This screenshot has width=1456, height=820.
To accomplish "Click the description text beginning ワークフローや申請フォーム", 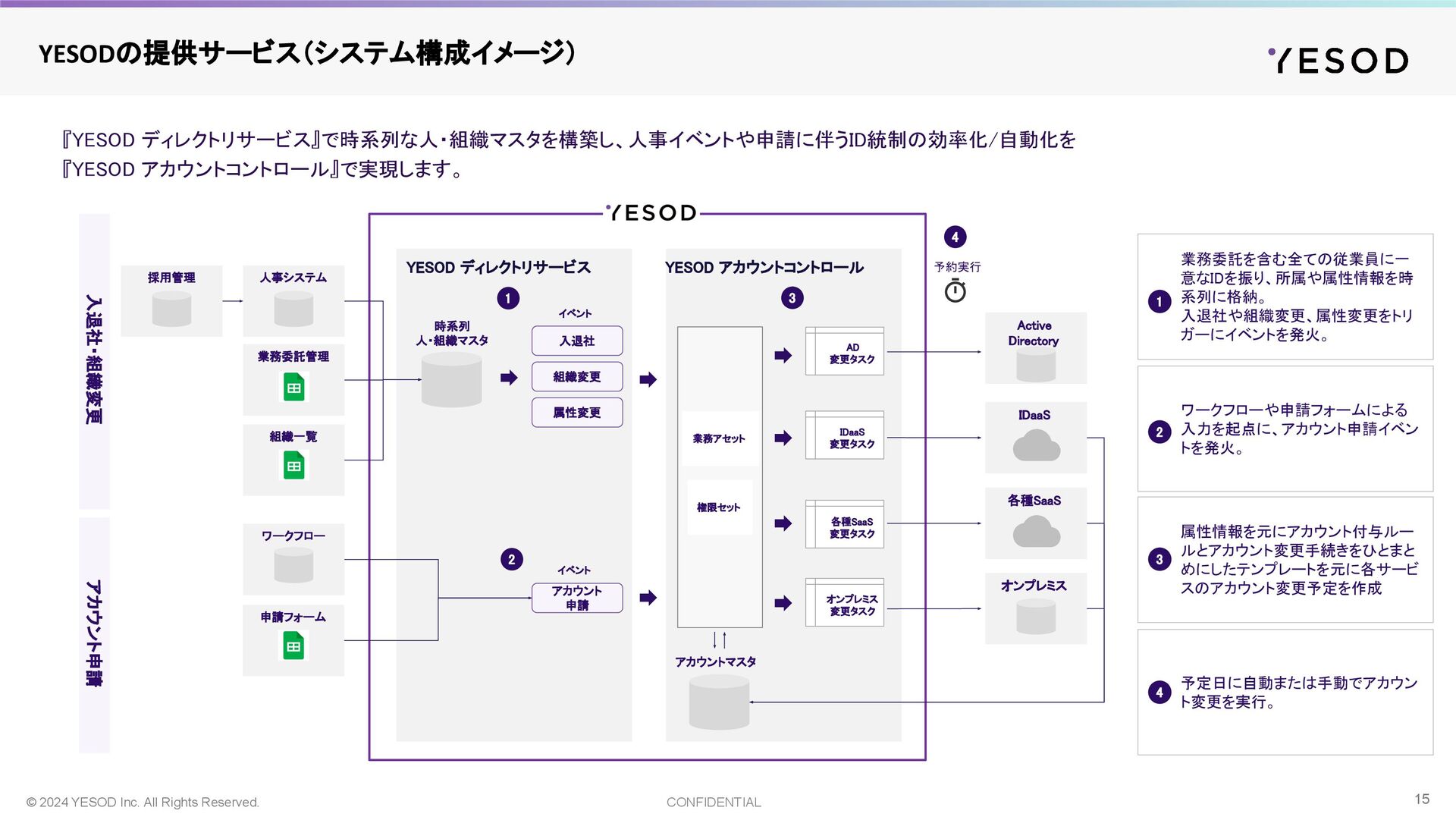I will (x=1298, y=429).
